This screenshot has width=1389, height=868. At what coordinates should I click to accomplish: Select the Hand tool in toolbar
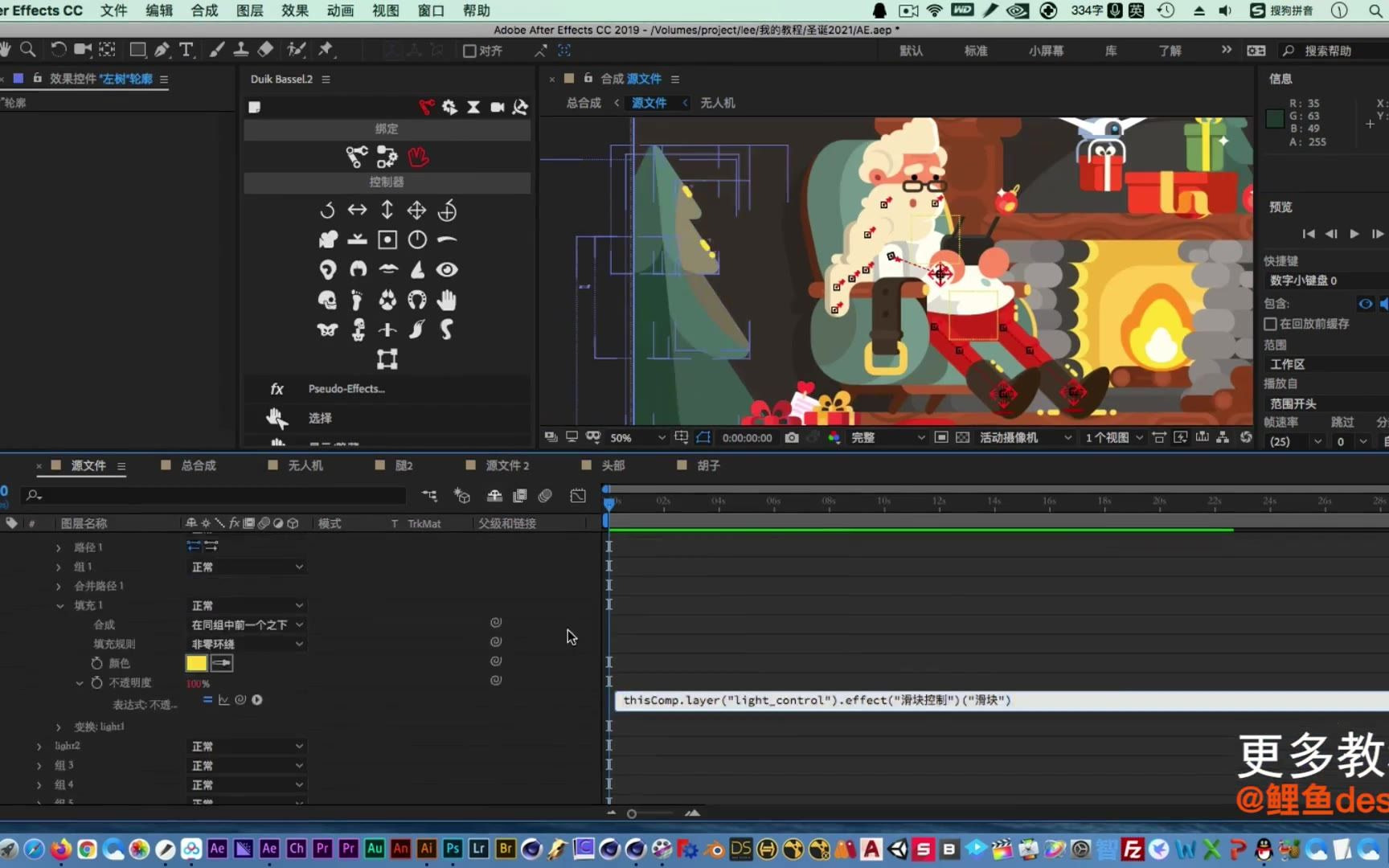point(6,50)
